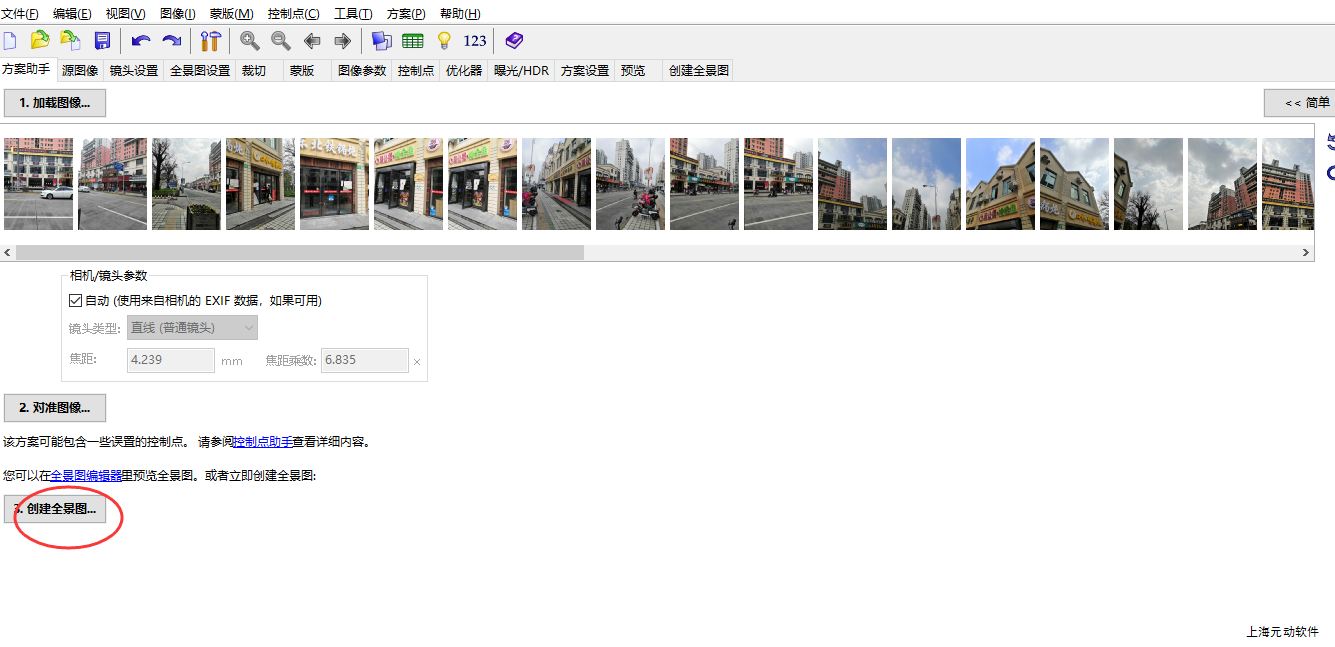Redo the last undone action
Image resolution: width=1335 pixels, height=647 pixels.
point(172,41)
